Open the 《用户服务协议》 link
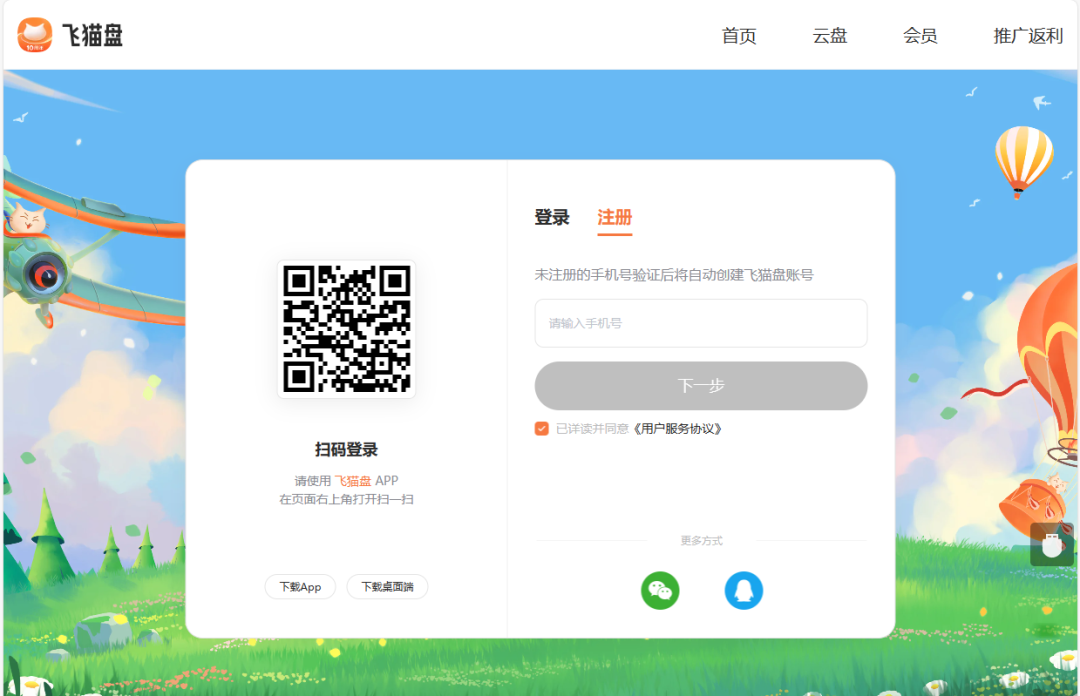The width and height of the screenshot is (1080, 696). (x=677, y=429)
